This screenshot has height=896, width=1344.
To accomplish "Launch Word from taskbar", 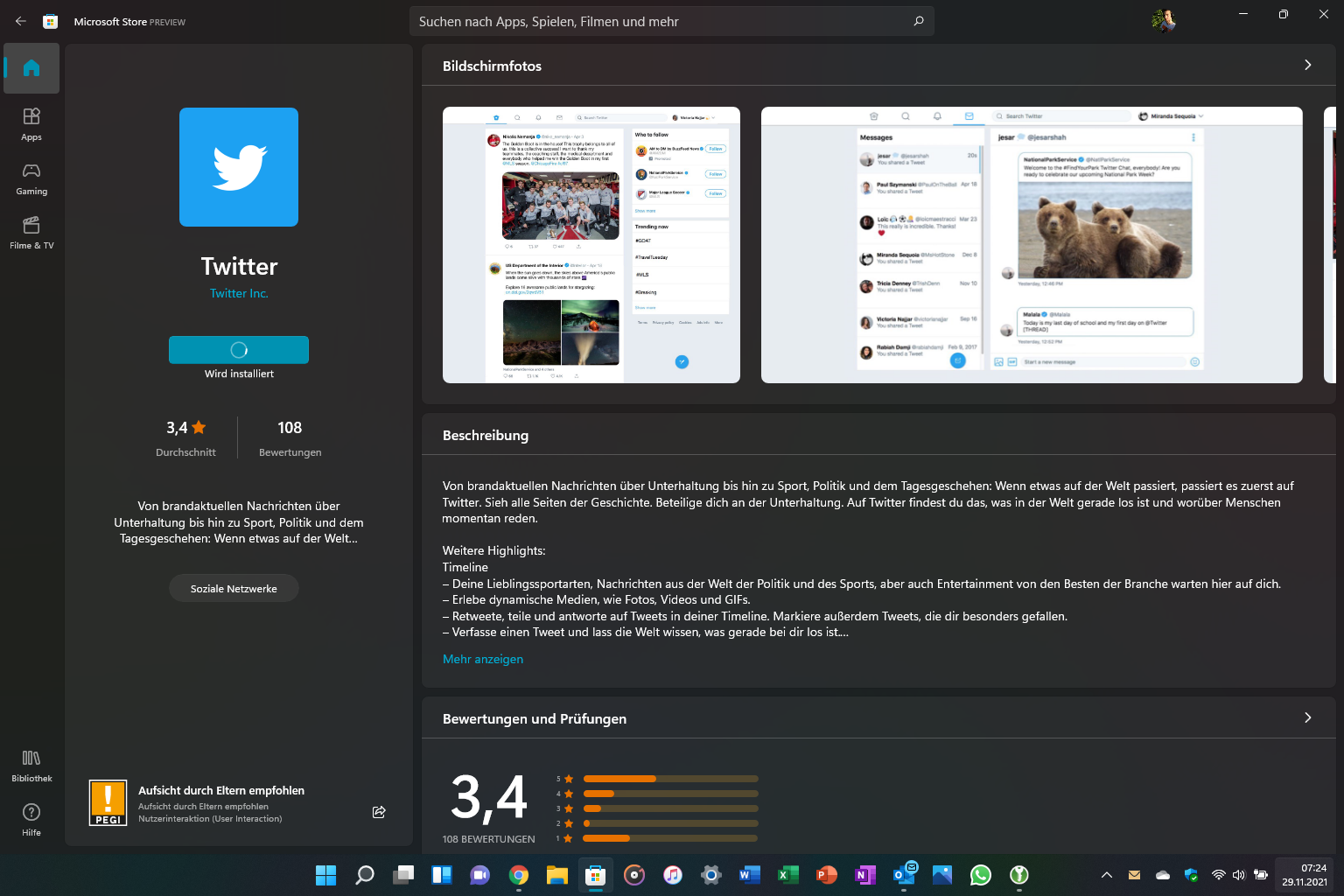I will click(x=750, y=875).
